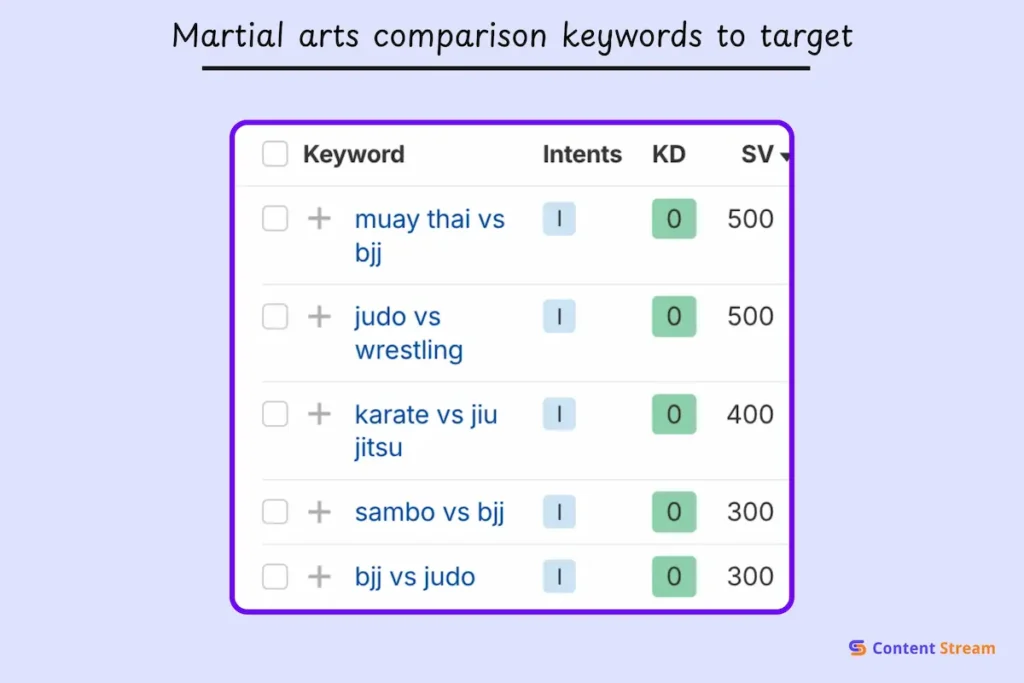Click the intent badge on the "bjj vs judo" row
This screenshot has height=683, width=1024.
[559, 576]
